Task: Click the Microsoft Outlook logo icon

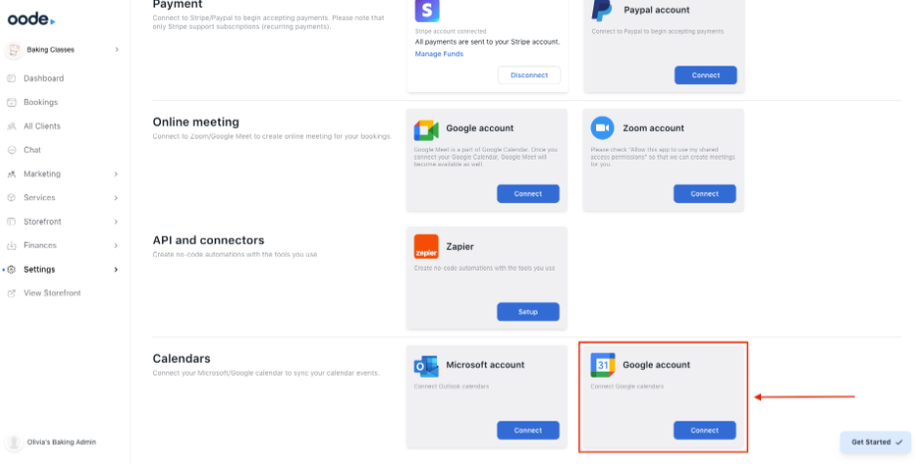Action: pos(426,365)
